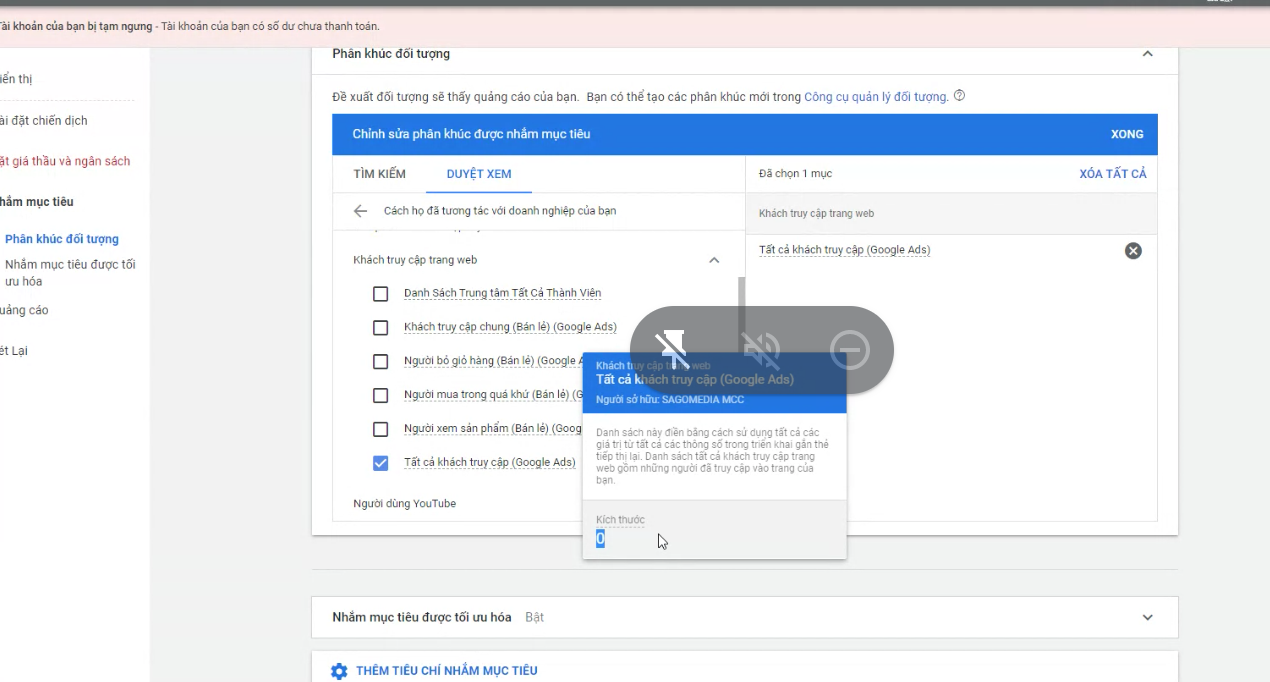Click Tất cả khách truy cập (Google Ads) in selected list
This screenshot has width=1270, height=682.
coord(844,250)
